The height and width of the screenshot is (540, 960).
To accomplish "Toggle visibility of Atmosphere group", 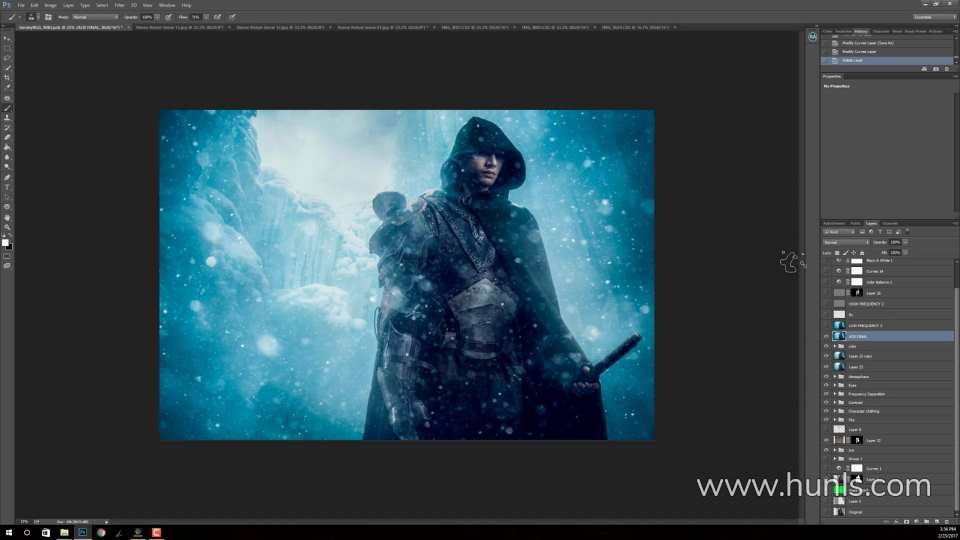I will (x=827, y=377).
